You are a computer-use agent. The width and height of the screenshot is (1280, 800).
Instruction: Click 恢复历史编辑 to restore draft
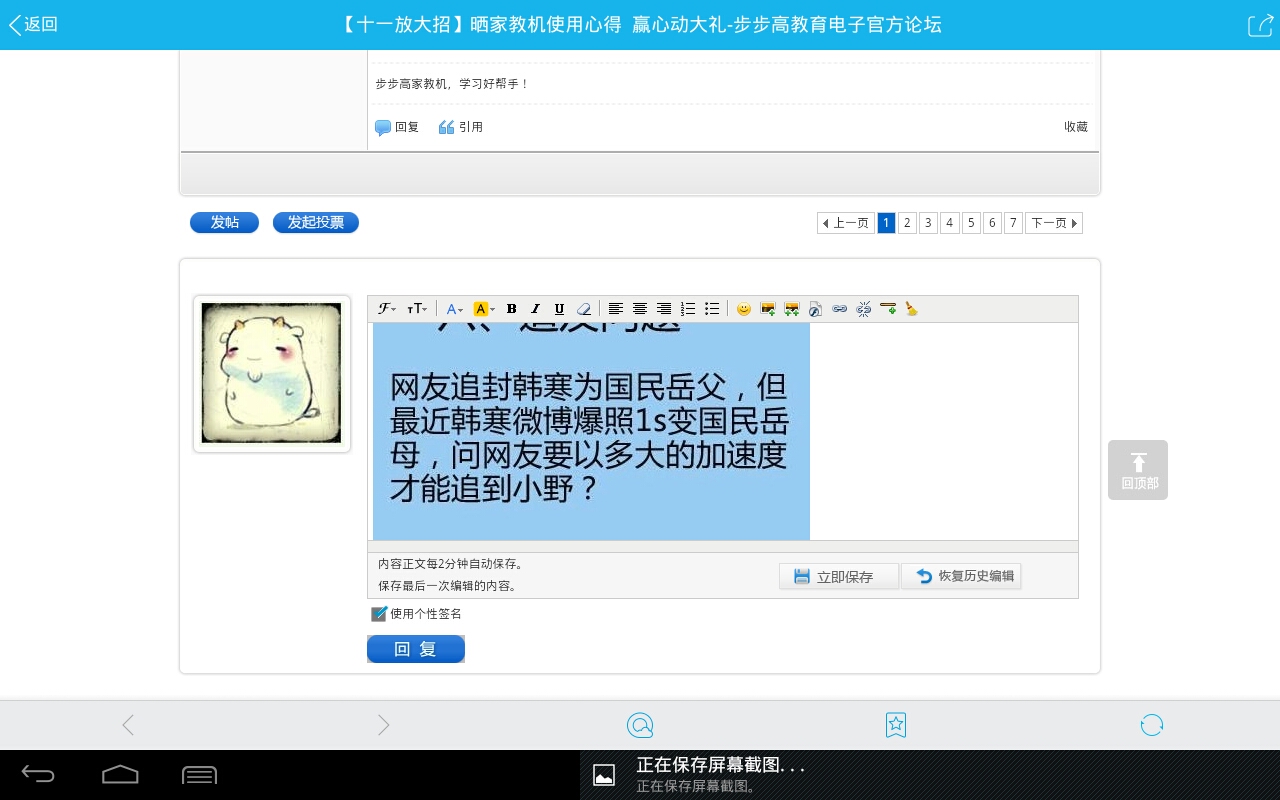coord(962,576)
